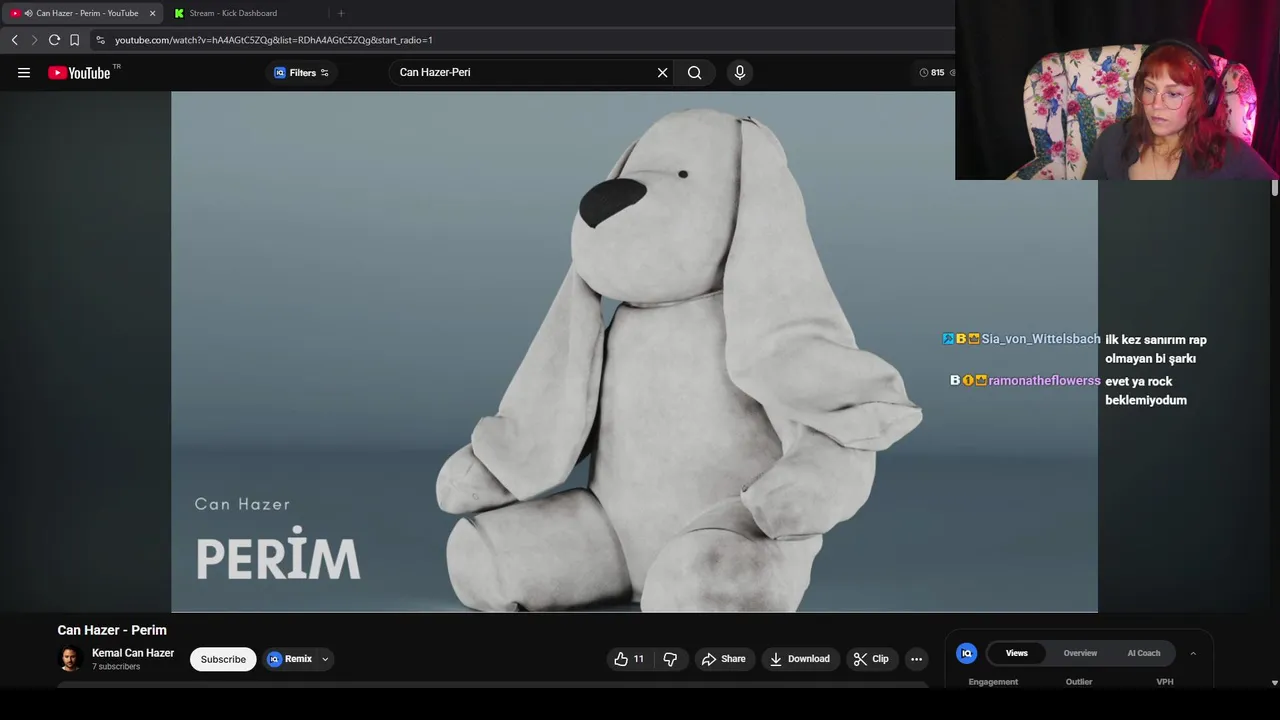
Task: Bookmark this page with bookmark icon
Action: pyautogui.click(x=74, y=40)
